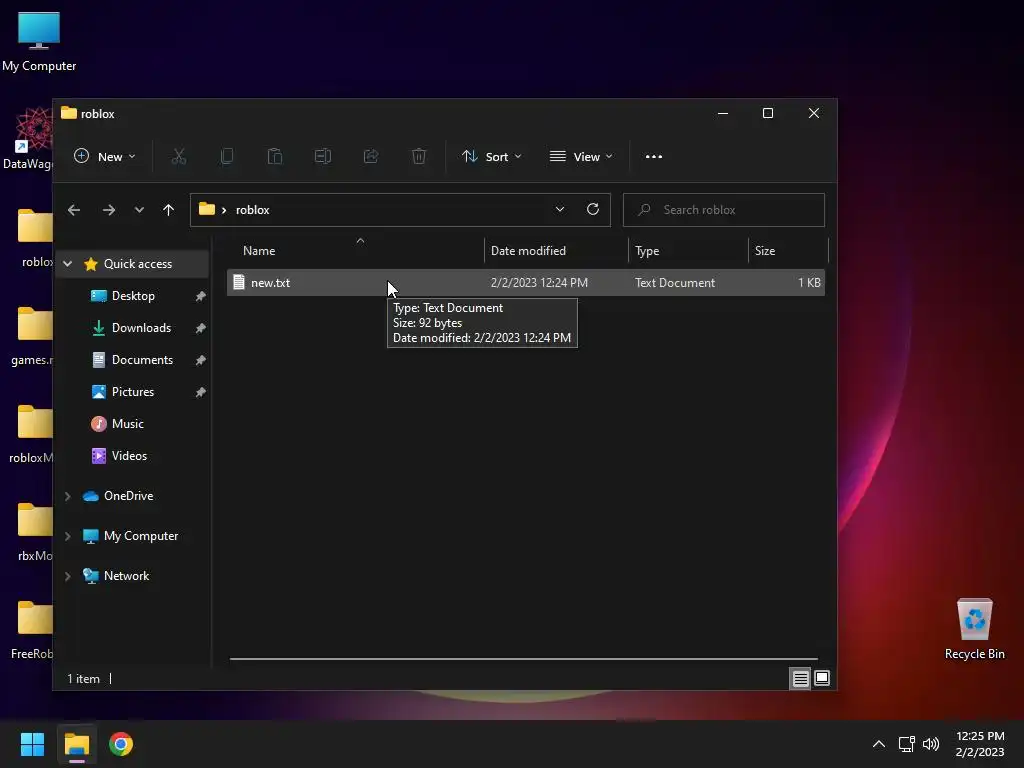Select the new.txt file
This screenshot has width=1024, height=768.
(526, 283)
